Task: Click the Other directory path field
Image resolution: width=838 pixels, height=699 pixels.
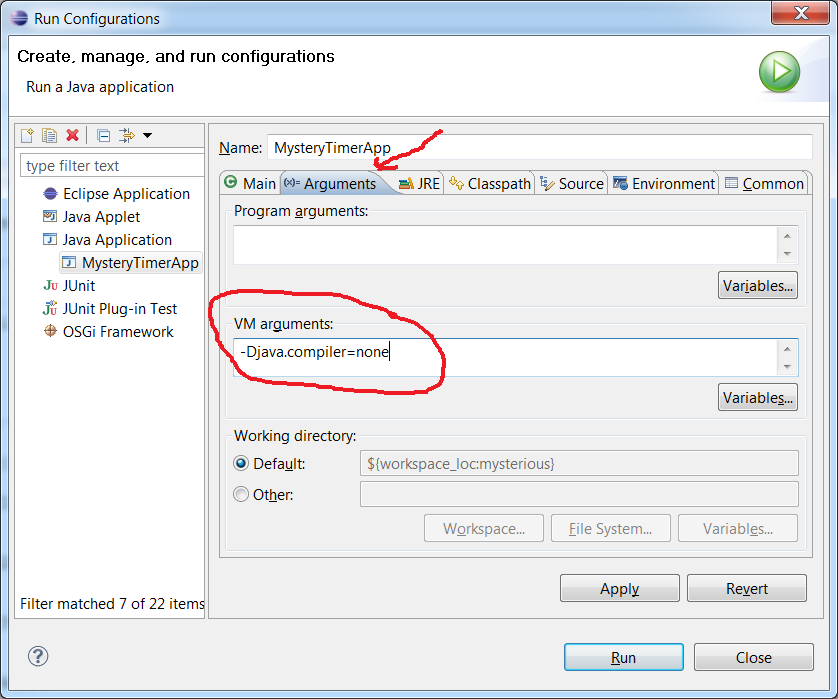Action: (x=579, y=494)
